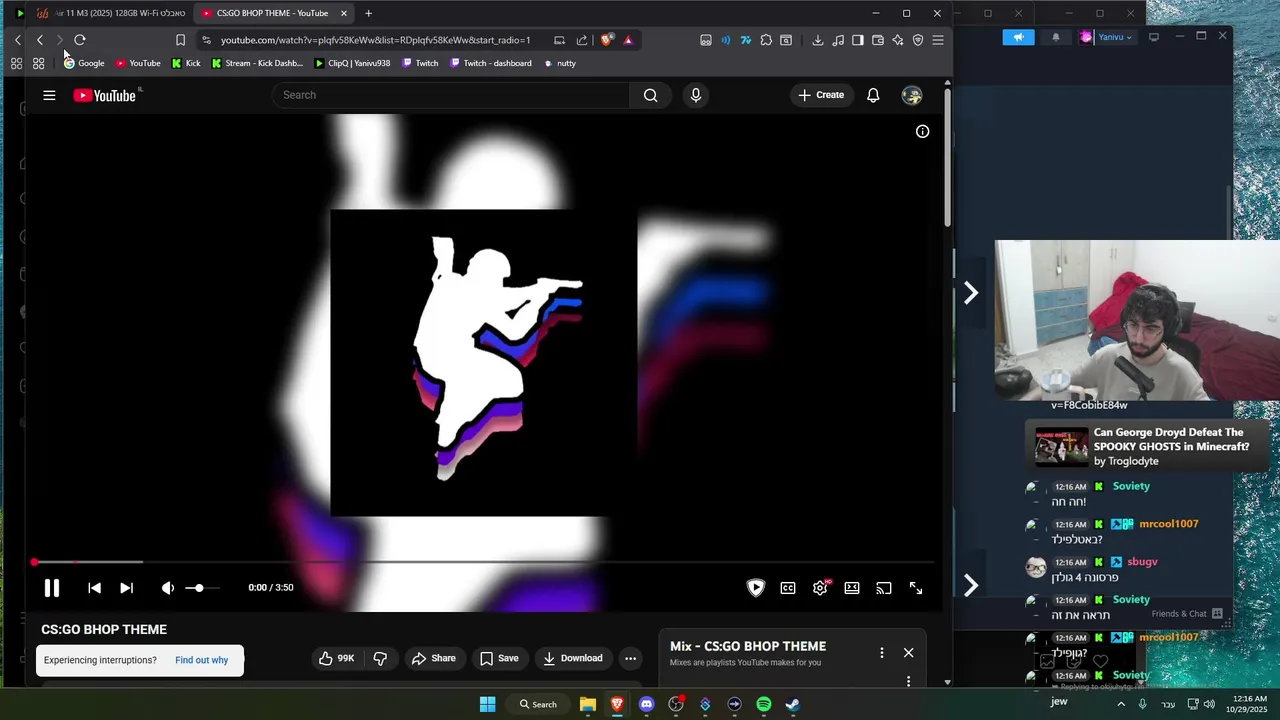
Task: Open Can George Droyd video thumbnail in chat
Action: click(x=1061, y=447)
